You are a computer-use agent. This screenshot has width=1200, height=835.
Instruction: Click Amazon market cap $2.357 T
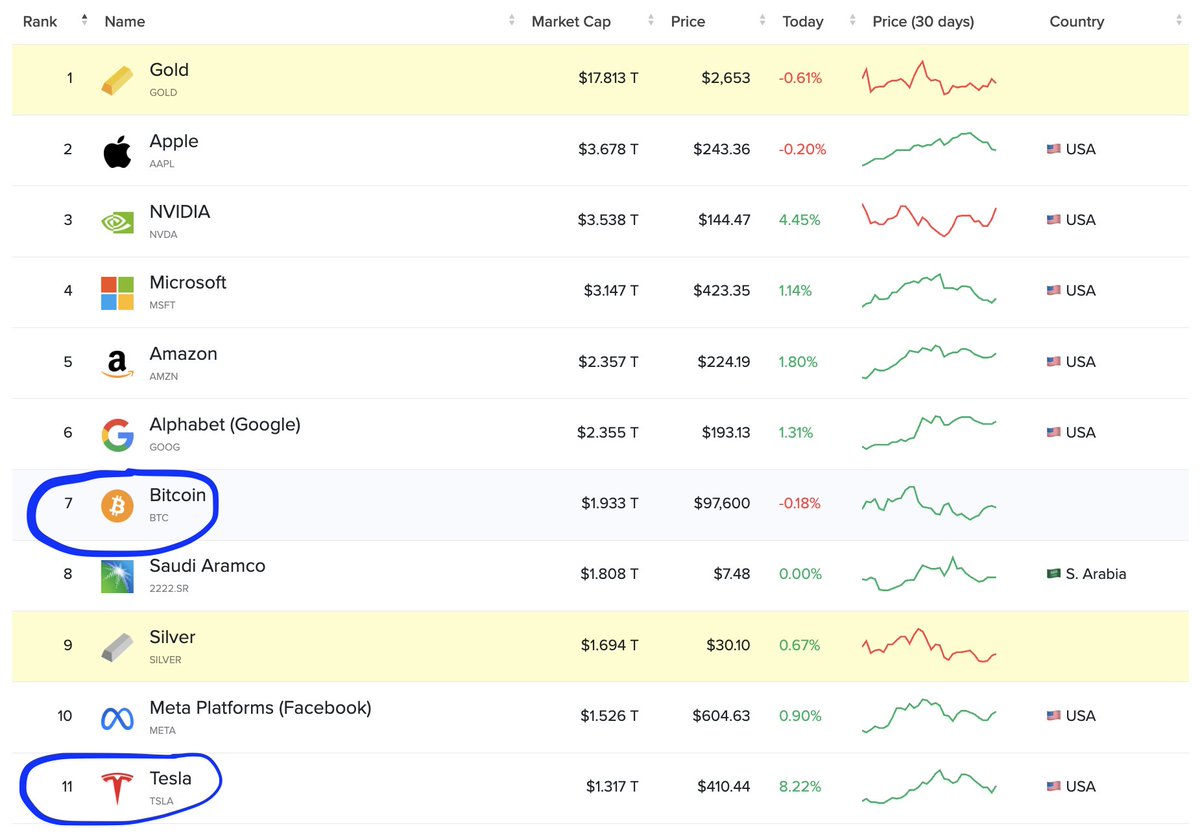point(608,362)
